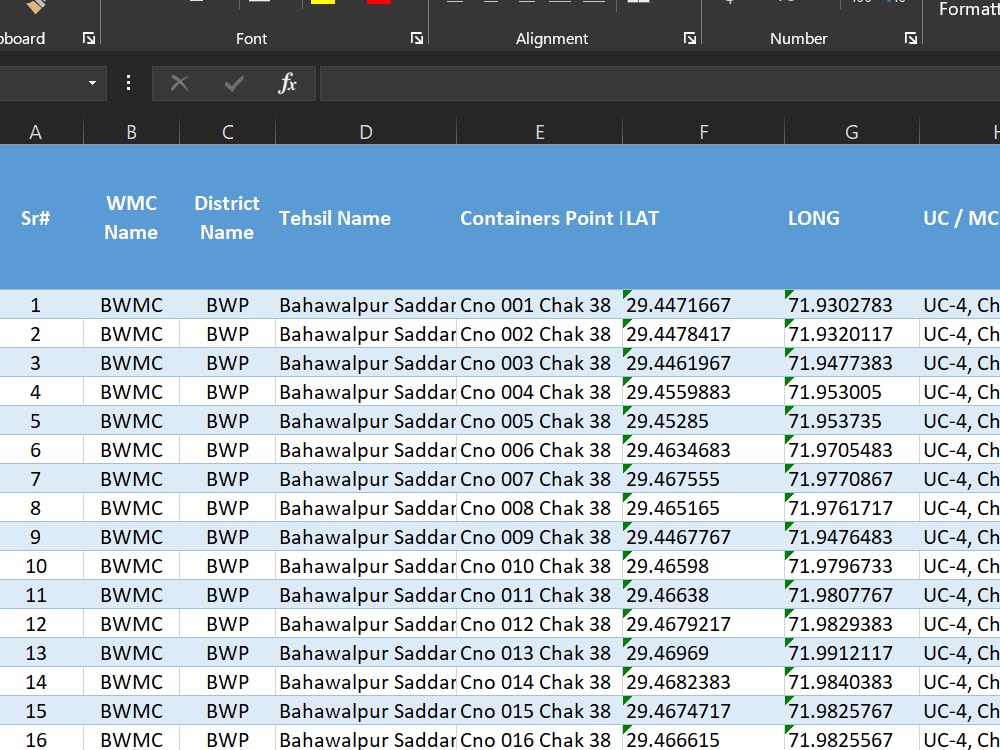Select the cell '71.9829383'
The width and height of the screenshot is (1000, 750).
coord(852,624)
